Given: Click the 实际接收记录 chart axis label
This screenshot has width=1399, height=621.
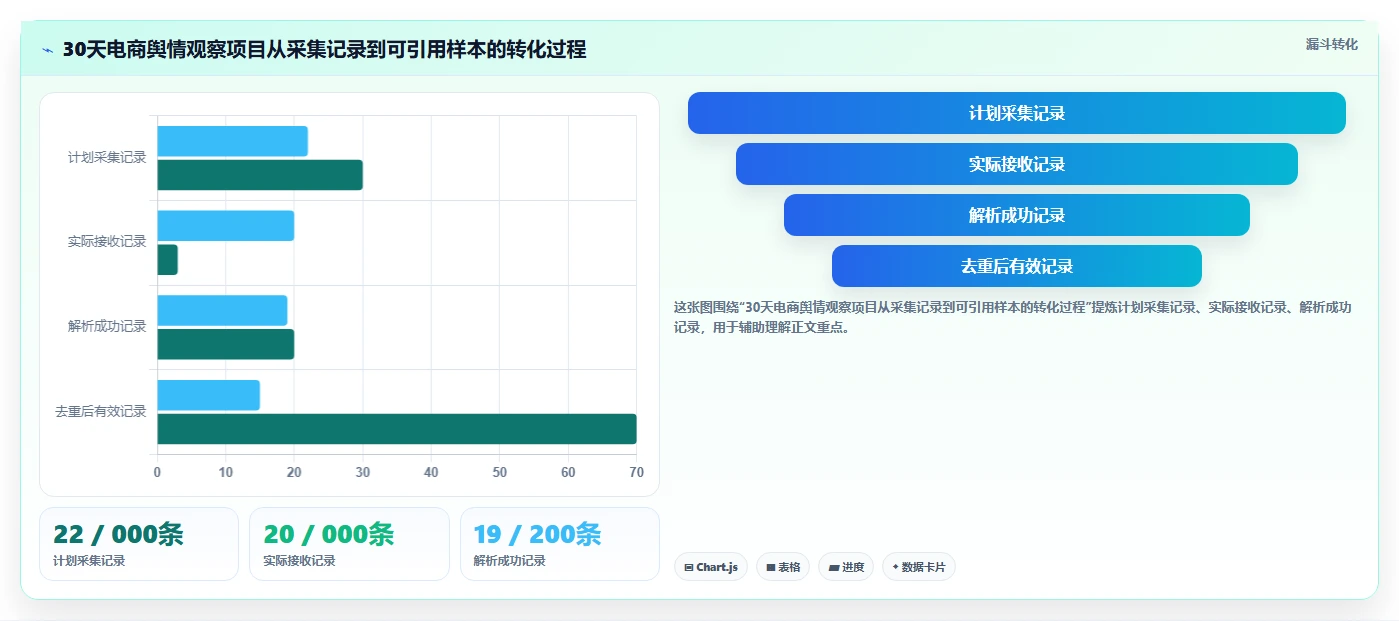Looking at the screenshot, I should [107, 242].
